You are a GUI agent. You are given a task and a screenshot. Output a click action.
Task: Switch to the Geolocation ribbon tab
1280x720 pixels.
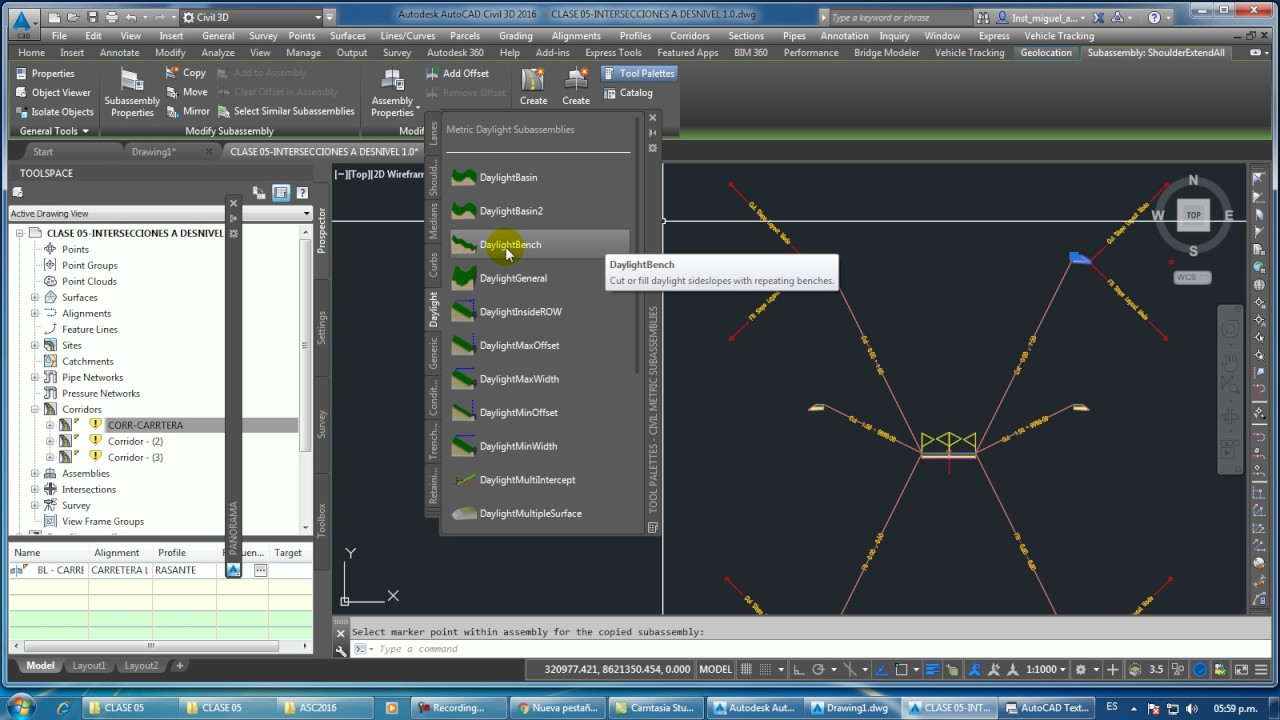[1046, 53]
